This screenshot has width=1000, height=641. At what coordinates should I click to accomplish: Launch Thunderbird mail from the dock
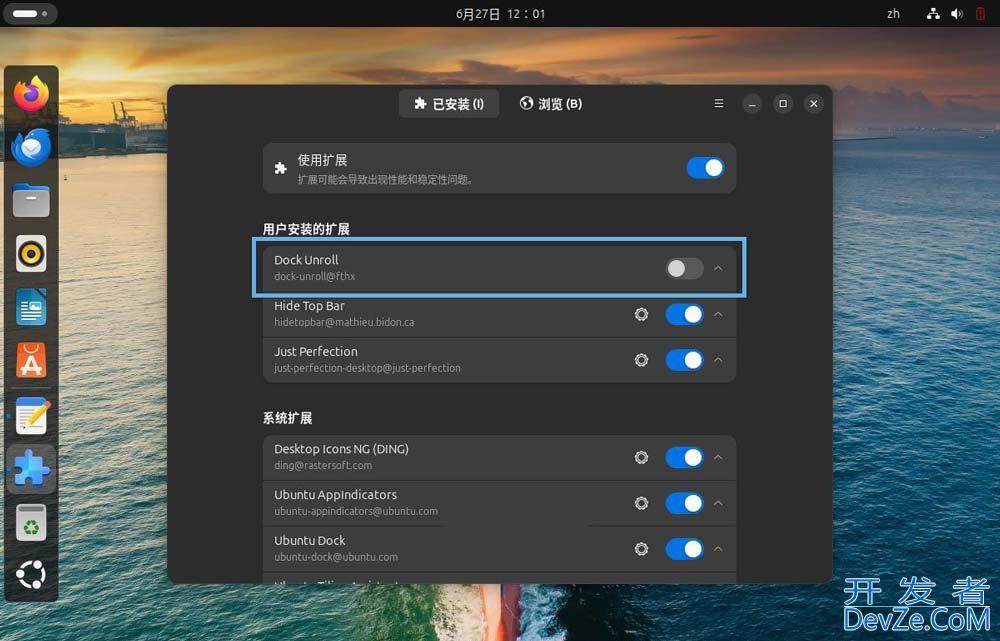[x=31, y=147]
